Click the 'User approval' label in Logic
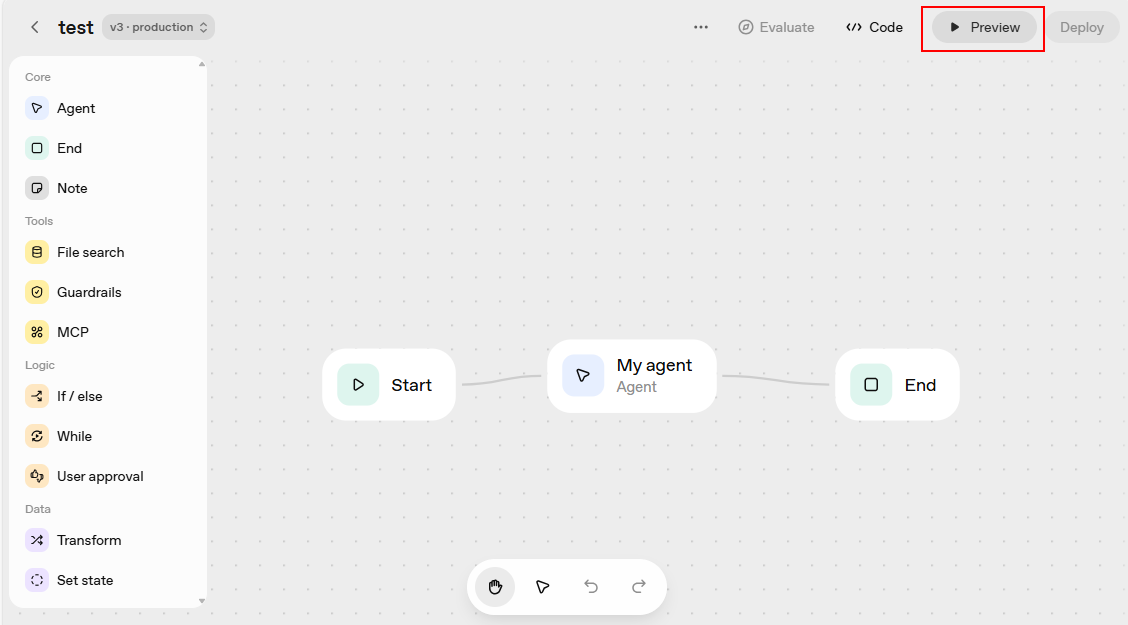Screen dimensions: 1128x625 click(x=100, y=477)
